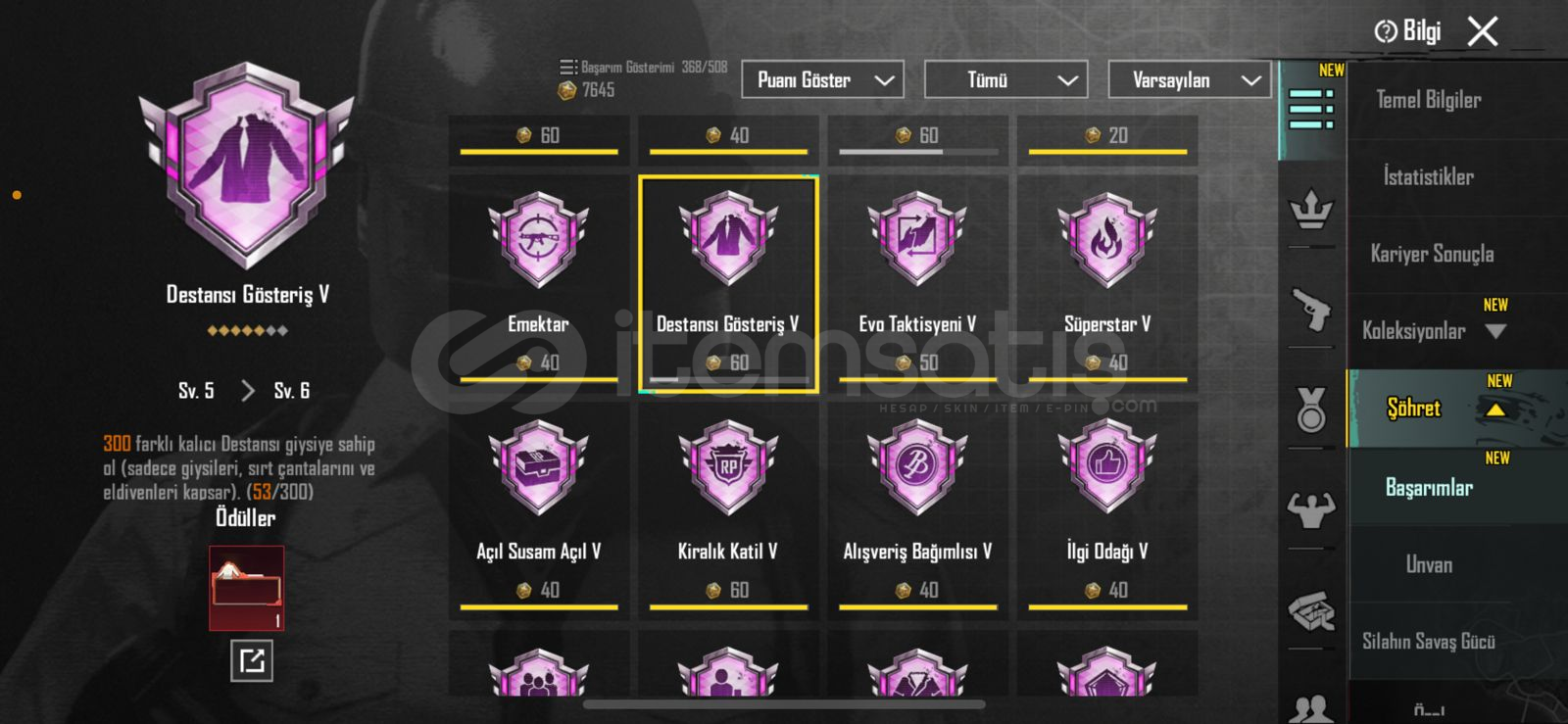Open the medal category icon
This screenshot has width=1568, height=724.
(x=1310, y=410)
